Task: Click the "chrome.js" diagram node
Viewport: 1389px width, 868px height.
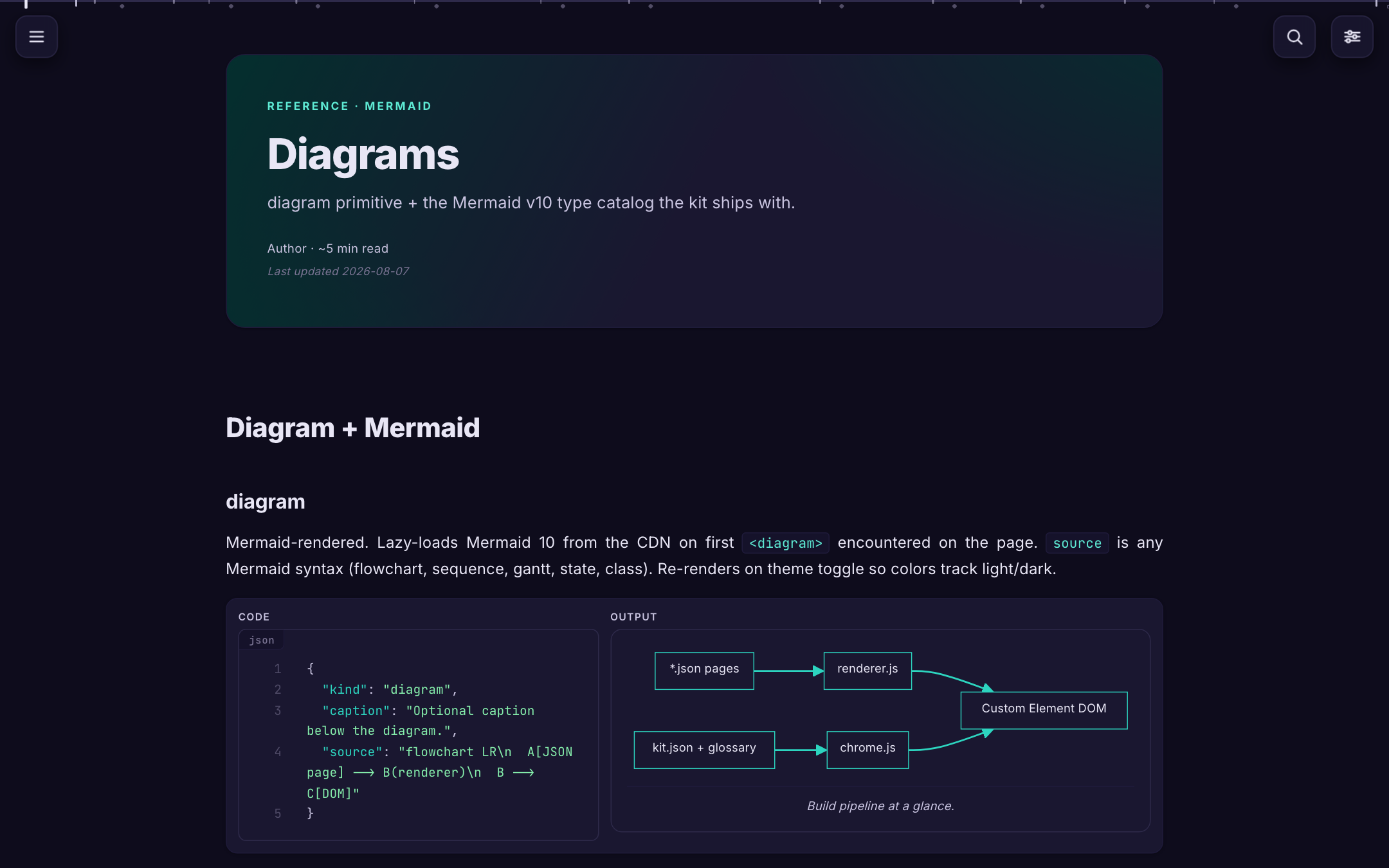Action: (x=867, y=750)
